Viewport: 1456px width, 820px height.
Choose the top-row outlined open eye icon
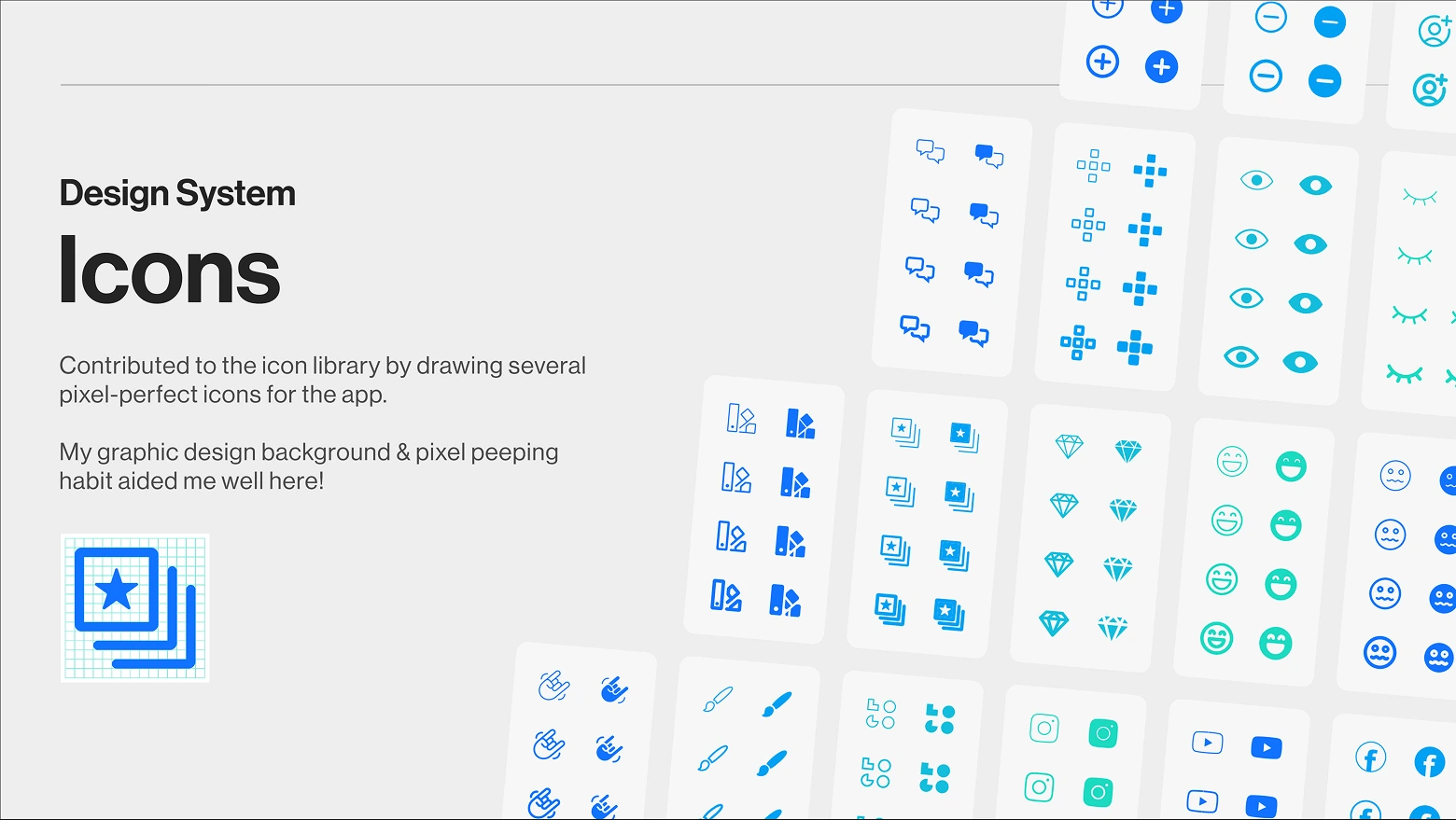click(x=1256, y=180)
